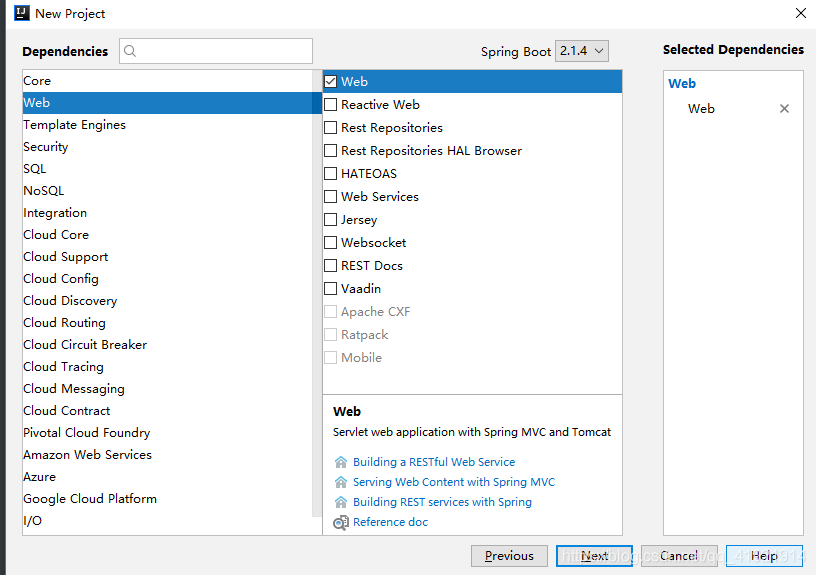
Task: Open Serving Web Content with Spring MVC
Action: (x=454, y=482)
